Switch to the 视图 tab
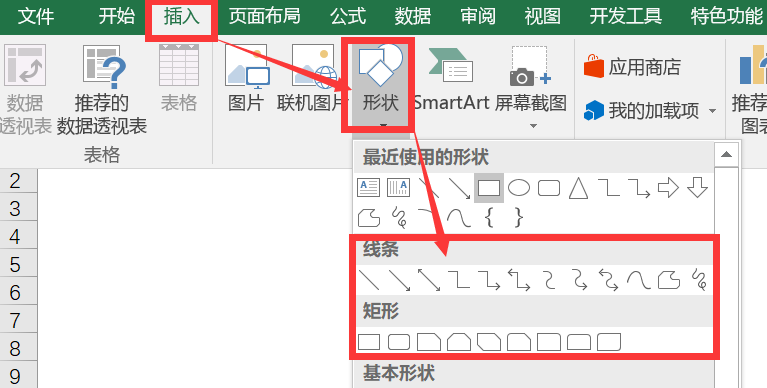The image size is (767, 388). click(x=542, y=17)
